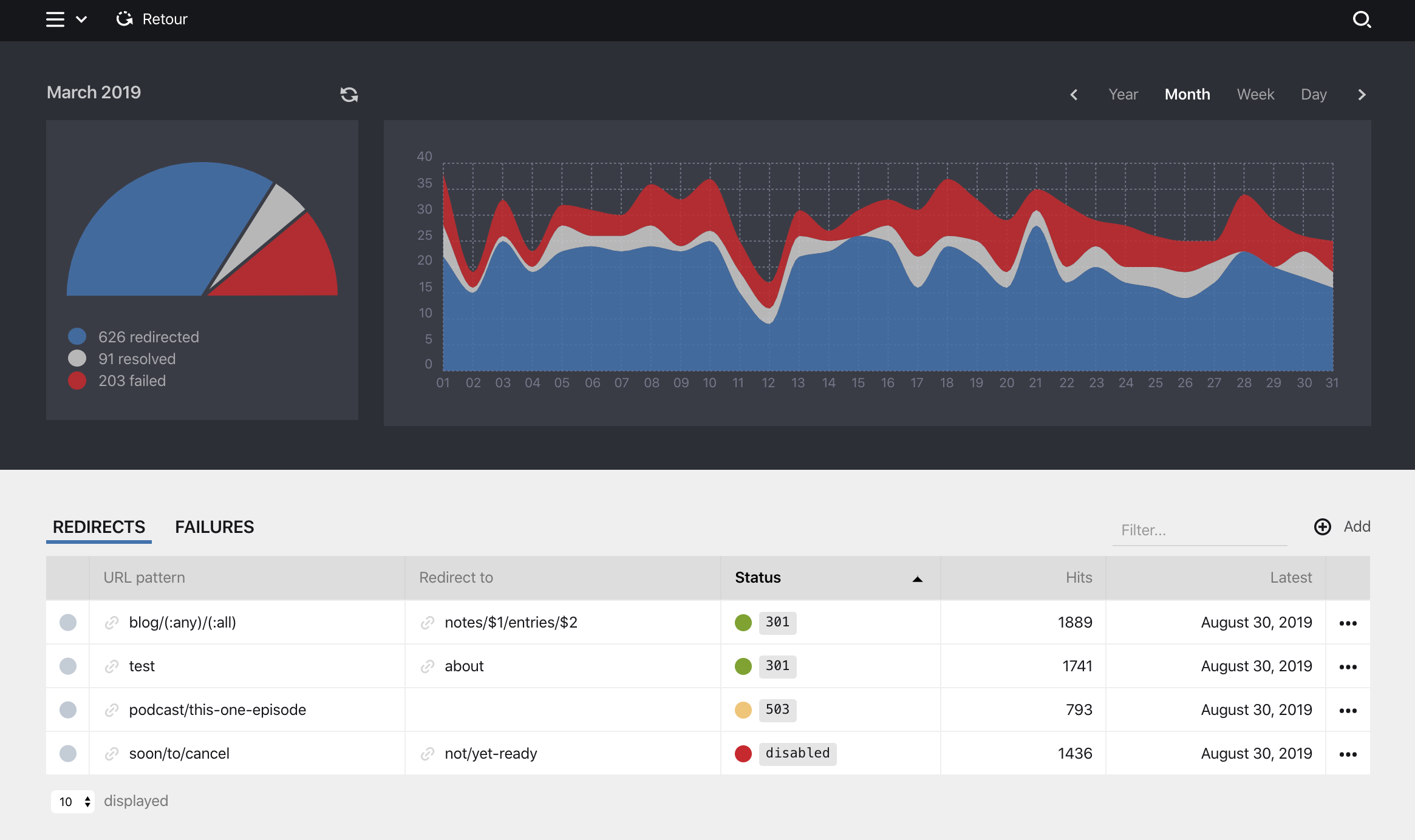The height and width of the screenshot is (840, 1415).
Task: Open the 10 displayed rows dropdown
Action: [73, 802]
